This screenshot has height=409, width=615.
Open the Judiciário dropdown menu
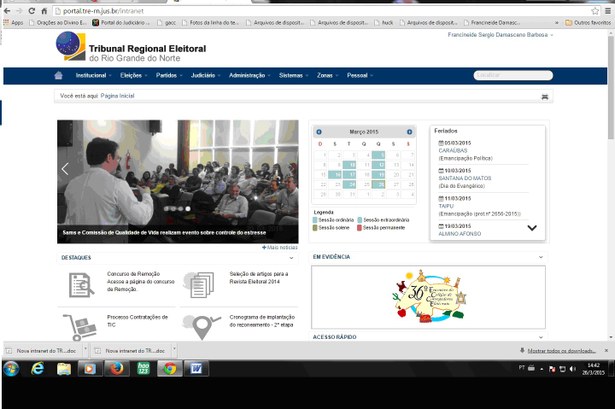pyautogui.click(x=206, y=75)
